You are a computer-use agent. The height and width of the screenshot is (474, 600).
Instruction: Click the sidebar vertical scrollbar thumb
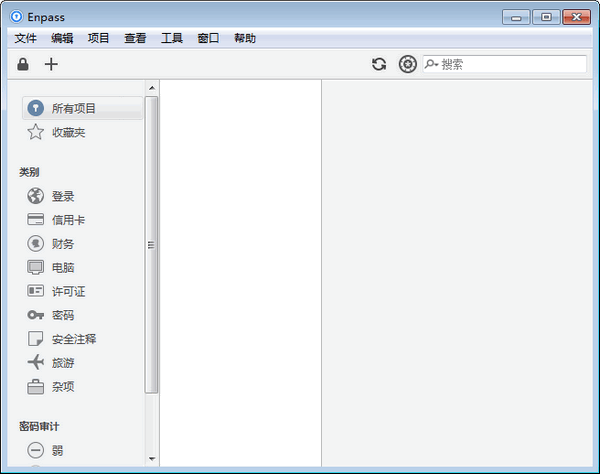tap(152, 244)
